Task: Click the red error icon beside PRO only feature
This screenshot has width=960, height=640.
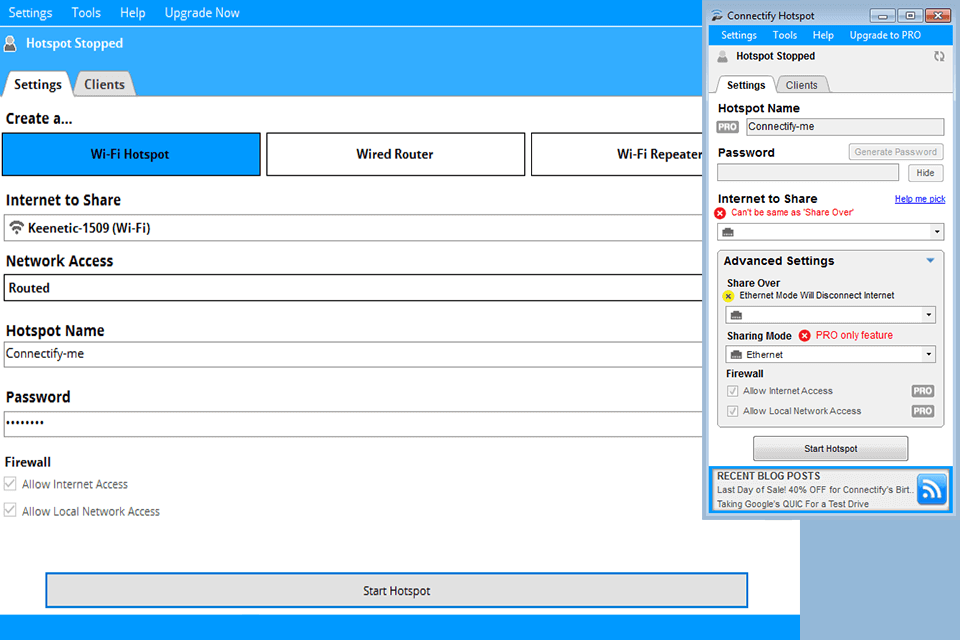Action: point(804,335)
